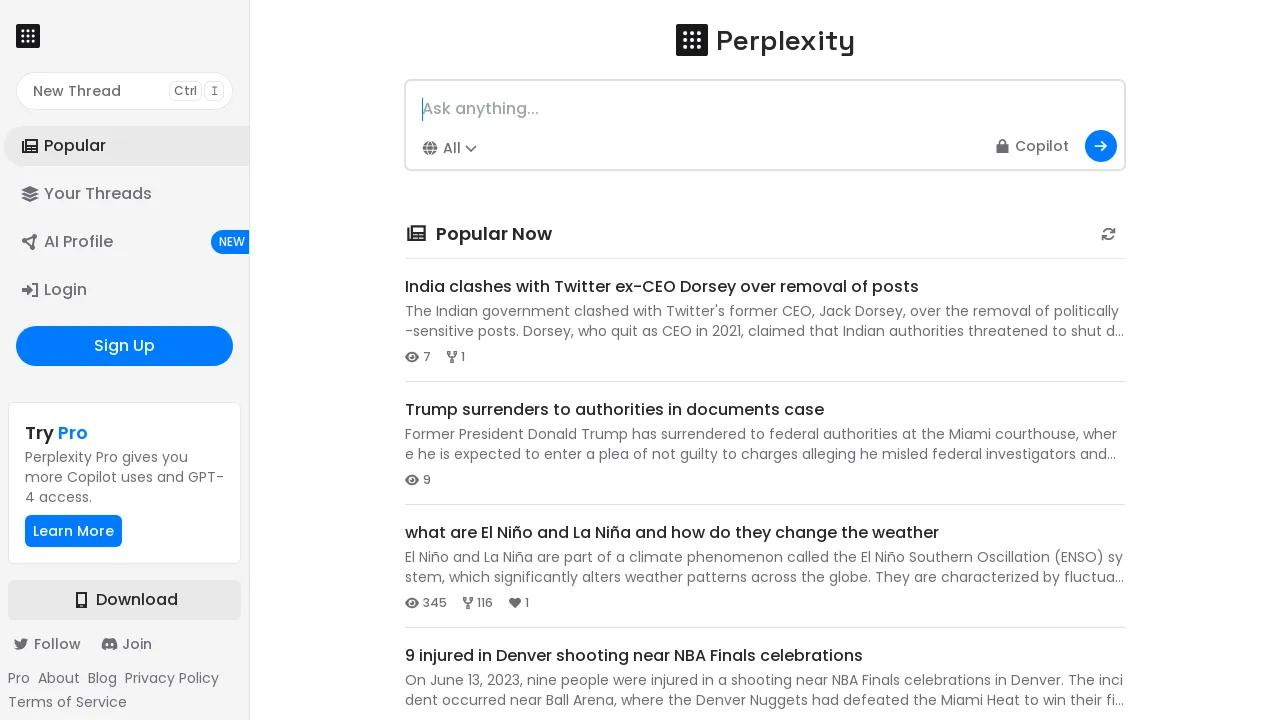Click the heart icon on El Niño post
Screen dimensions: 1280x720
tap(515, 603)
